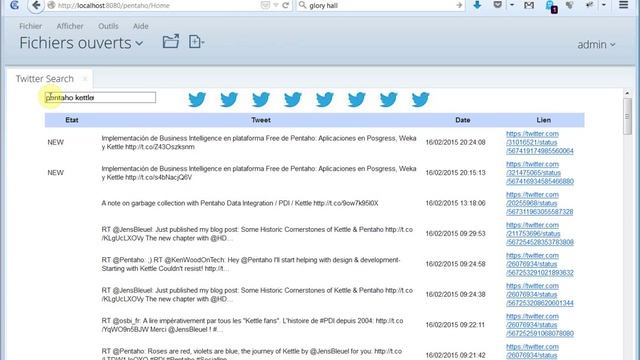
Task: Submit search with the go arrow
Action: 459,5
